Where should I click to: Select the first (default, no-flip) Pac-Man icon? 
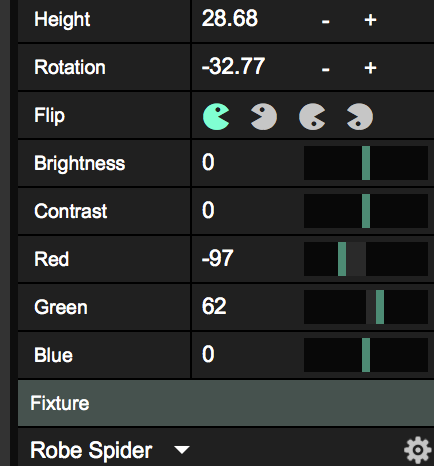tap(216, 116)
